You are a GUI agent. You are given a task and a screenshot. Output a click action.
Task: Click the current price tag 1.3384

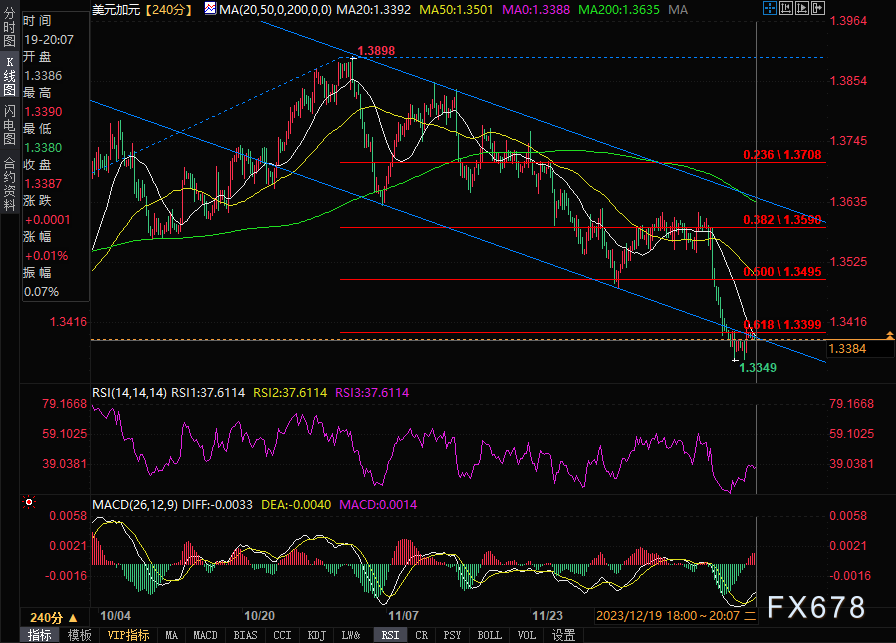pos(846,348)
